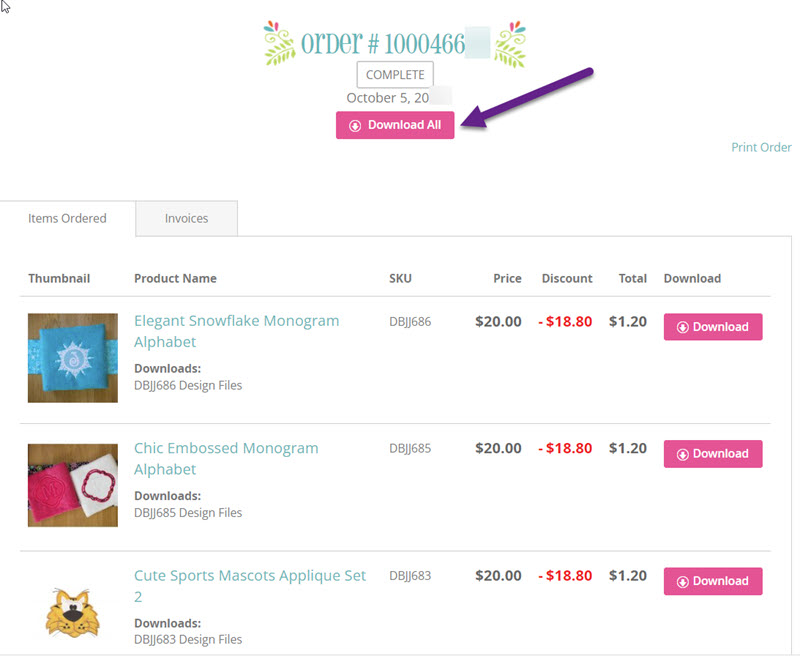Image resolution: width=800 pixels, height=659 pixels.
Task: Download the Chic Embossed Monogram Alphabet files
Action: [713, 453]
